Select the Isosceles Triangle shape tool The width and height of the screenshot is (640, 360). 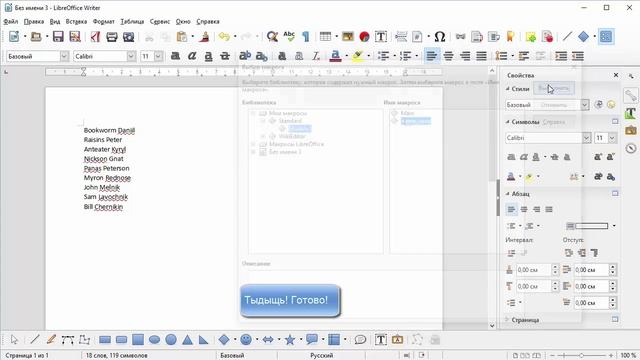(x=187, y=340)
